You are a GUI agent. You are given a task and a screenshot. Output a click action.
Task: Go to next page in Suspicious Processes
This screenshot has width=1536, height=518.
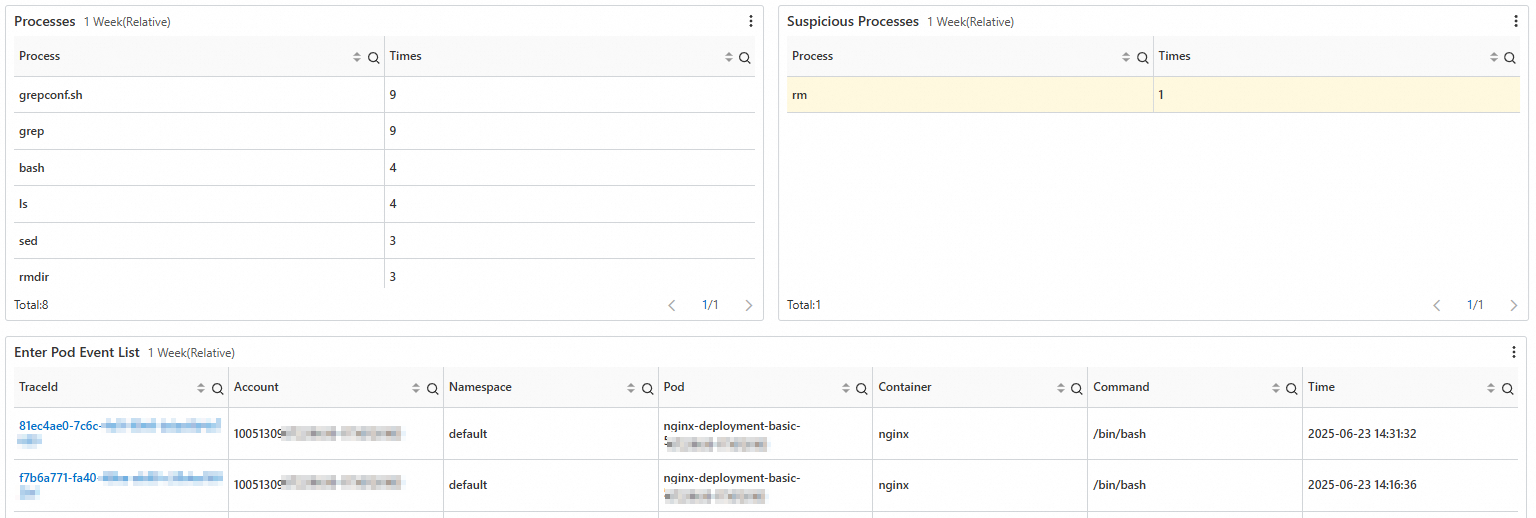[1513, 305]
